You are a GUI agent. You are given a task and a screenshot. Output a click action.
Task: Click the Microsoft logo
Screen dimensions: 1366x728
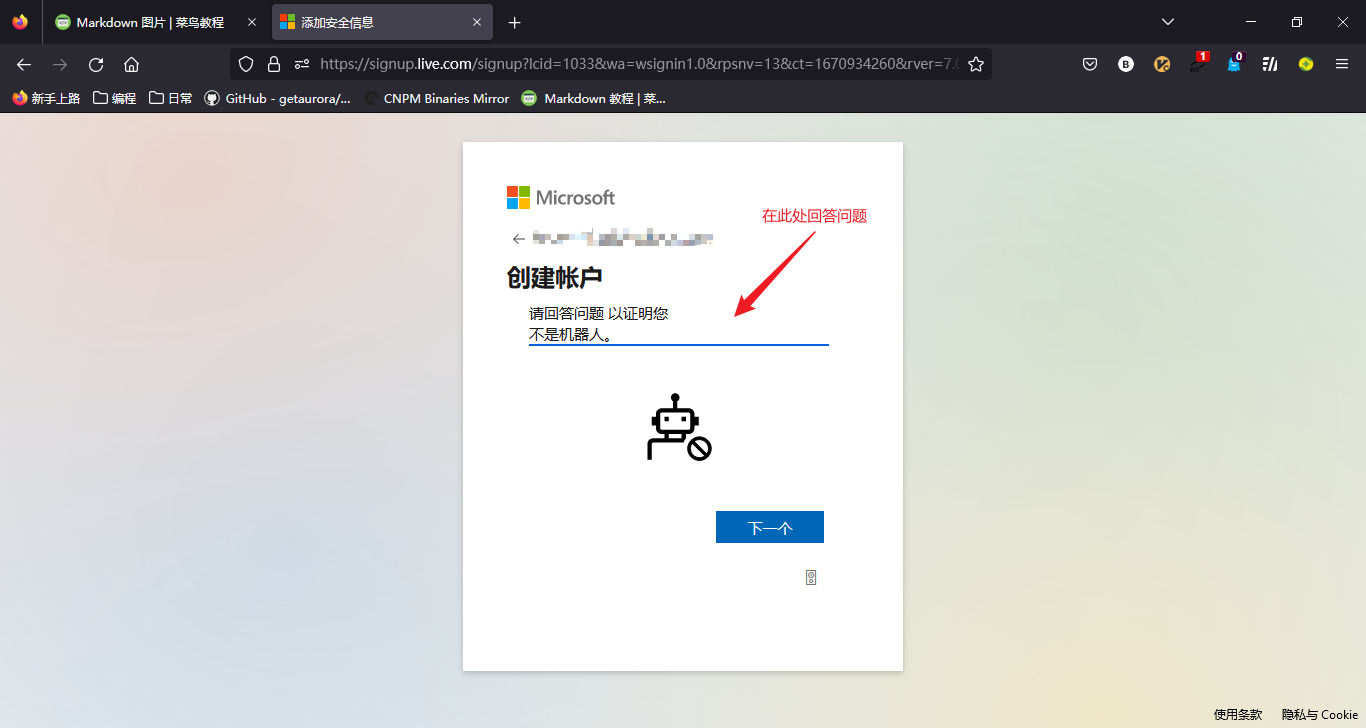coord(561,197)
